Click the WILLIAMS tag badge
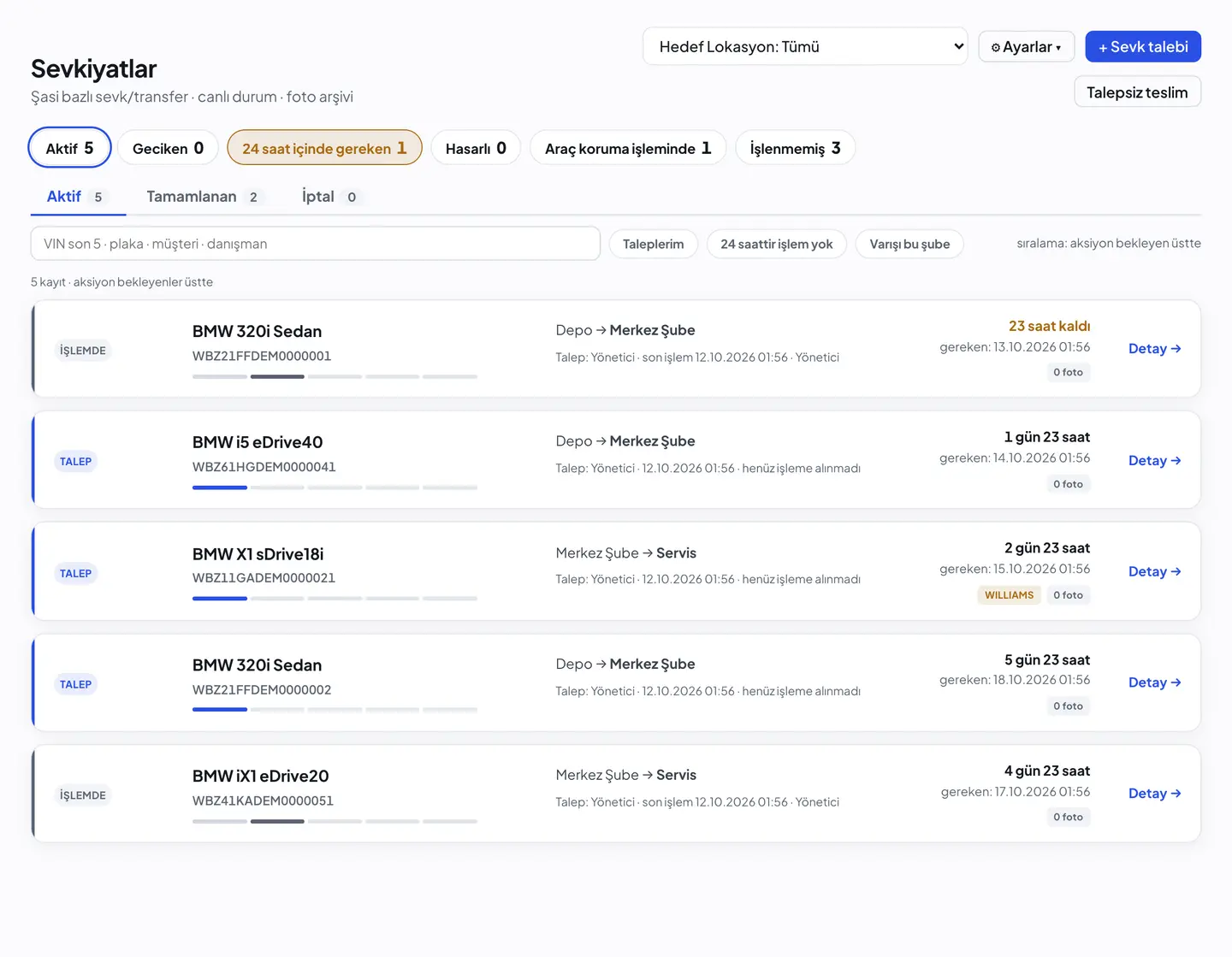 [1009, 595]
